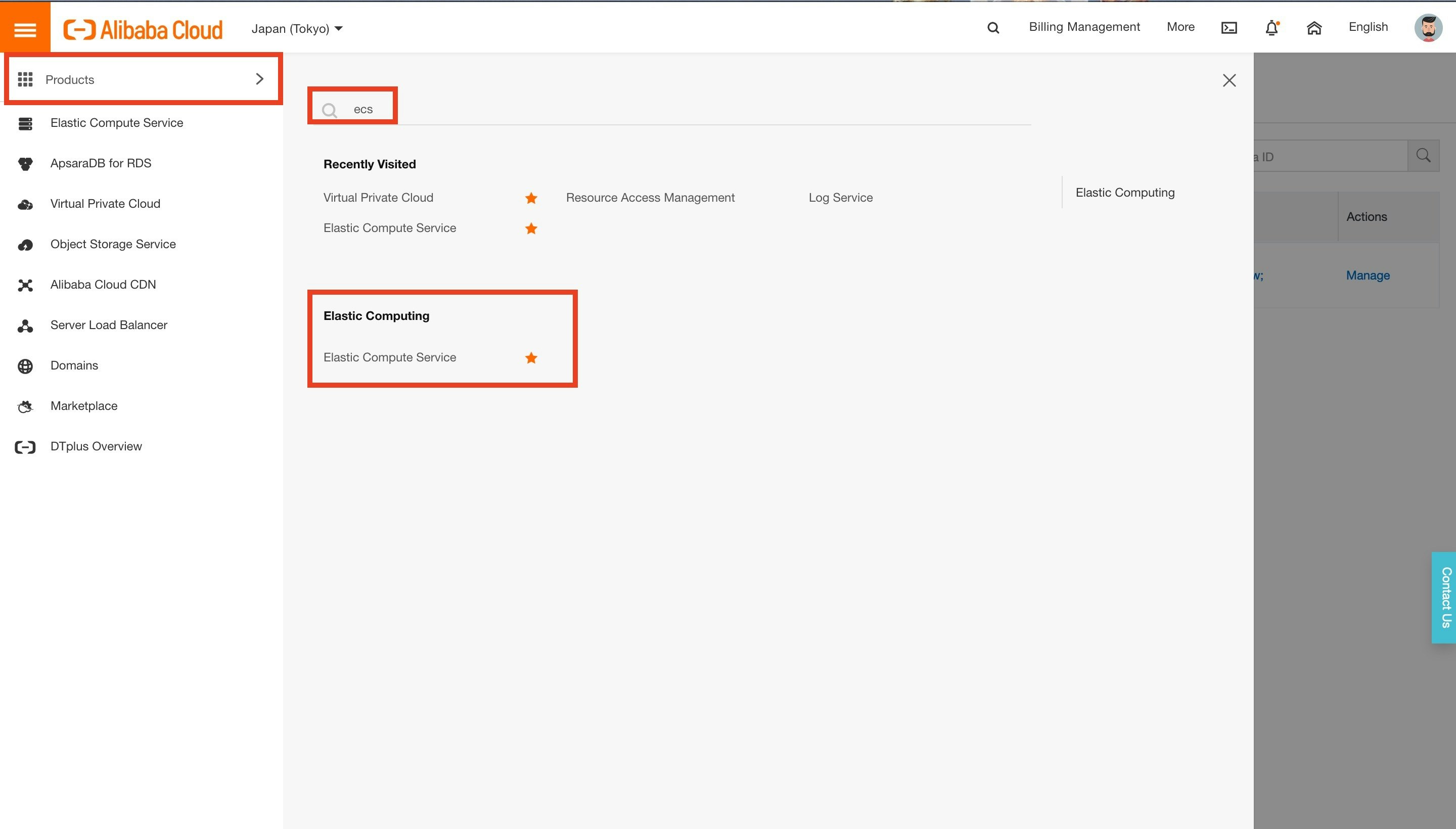Open Elastic Compute Service in sidebar
The image size is (1456, 829).
point(116,122)
